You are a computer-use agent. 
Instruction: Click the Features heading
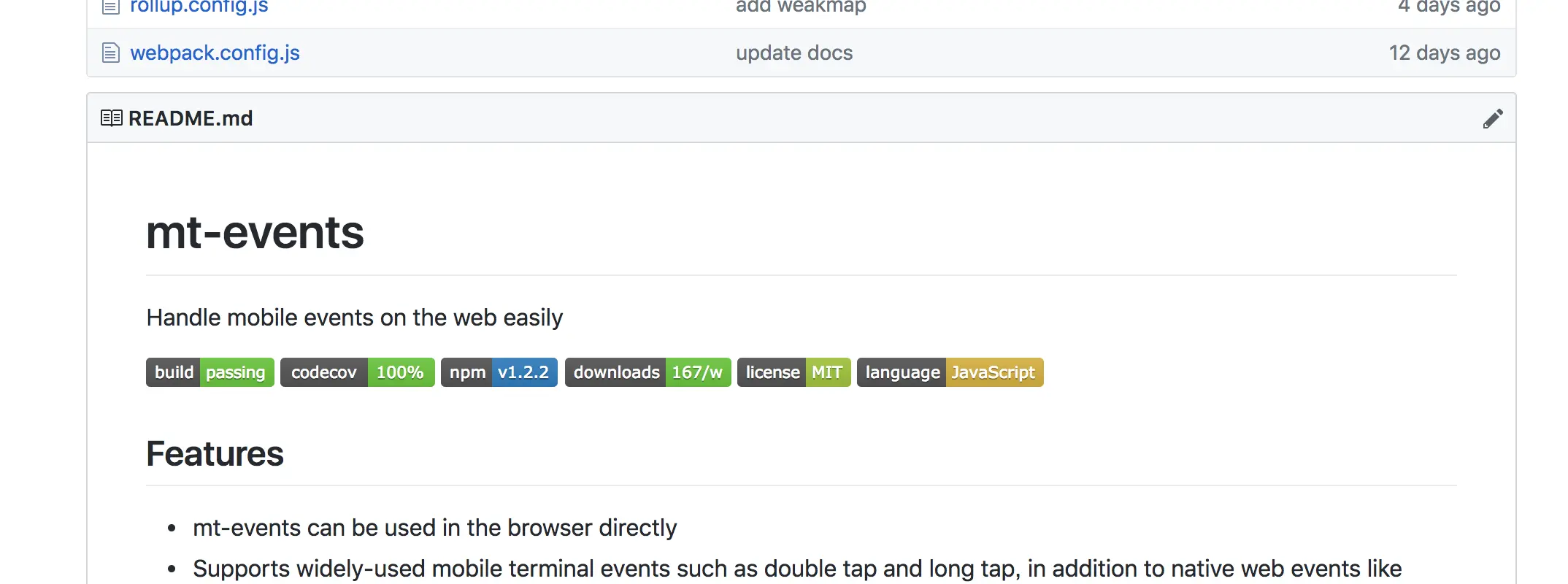(215, 453)
